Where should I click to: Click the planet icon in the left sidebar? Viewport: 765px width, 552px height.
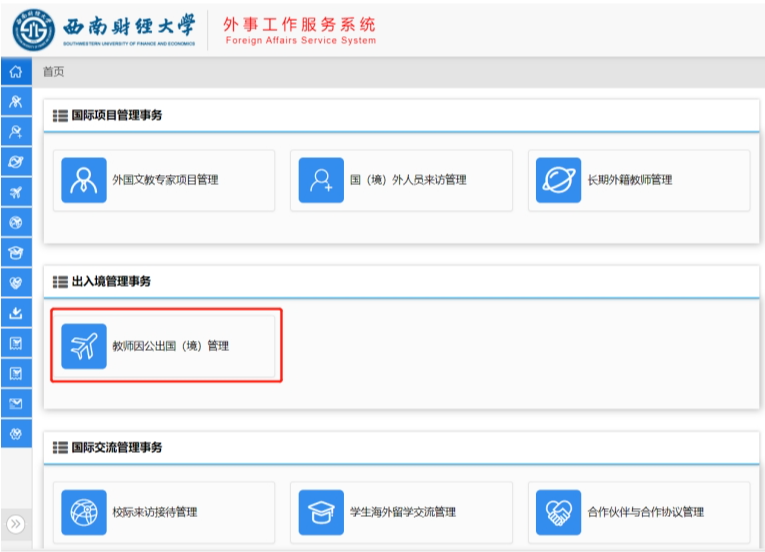(x=15, y=162)
